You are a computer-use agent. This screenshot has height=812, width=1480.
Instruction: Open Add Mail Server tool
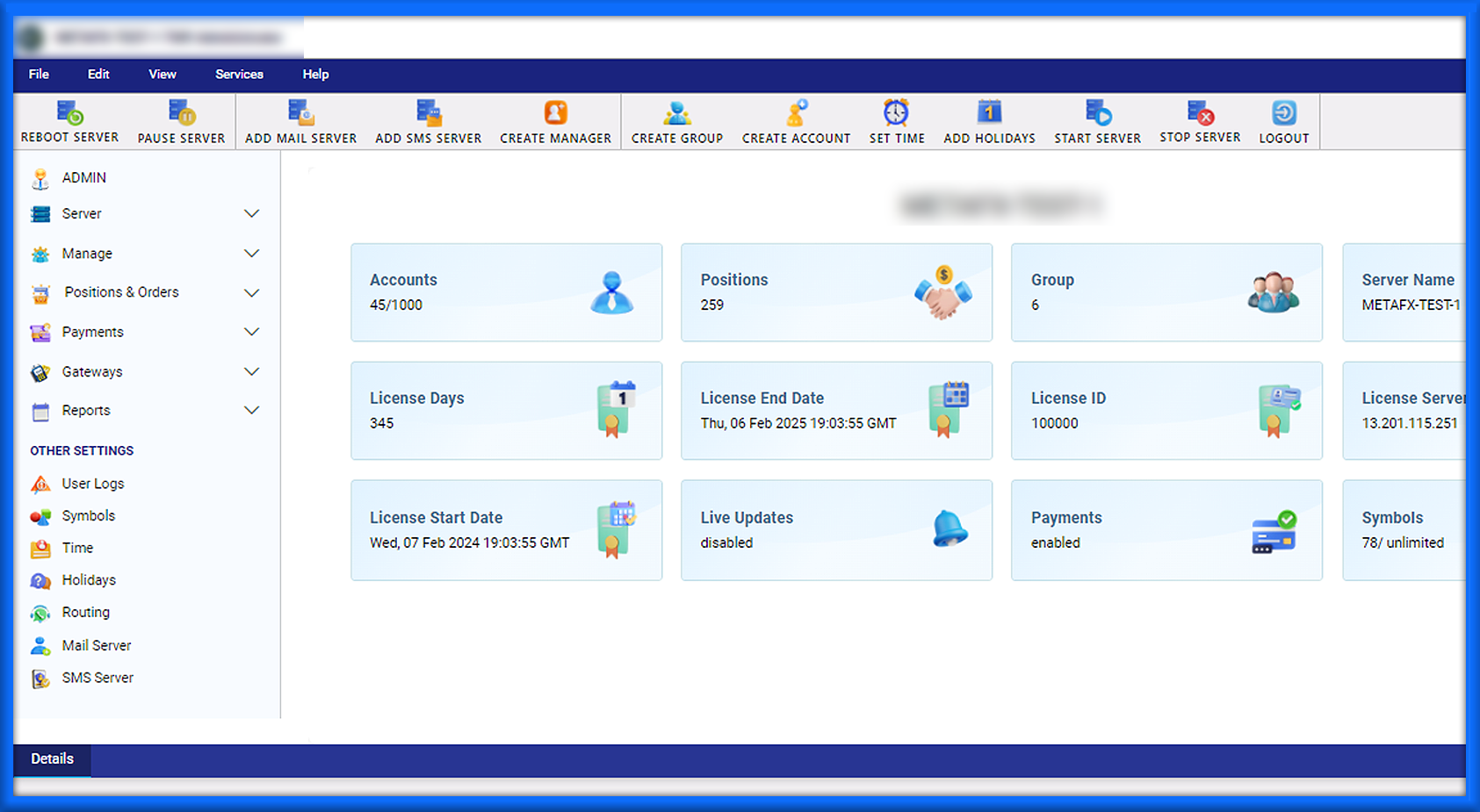point(300,113)
